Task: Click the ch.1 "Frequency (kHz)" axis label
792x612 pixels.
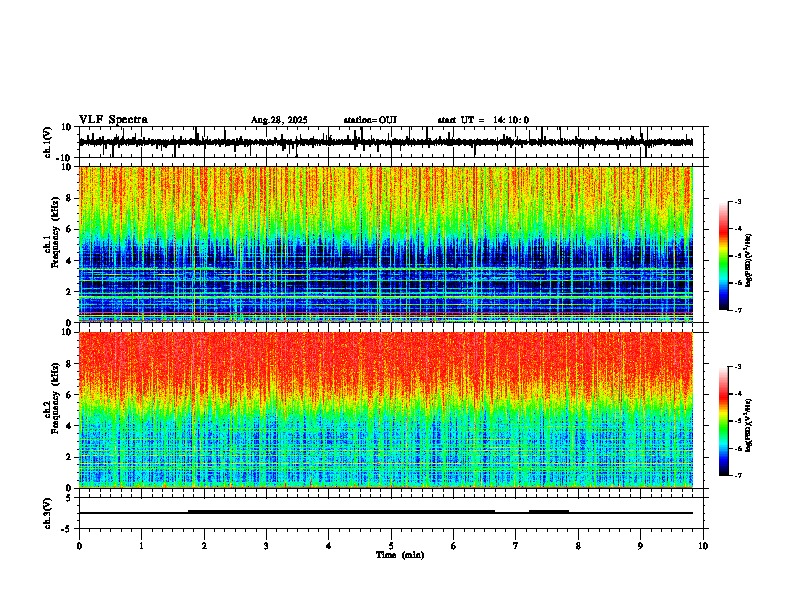Action: 55,233
